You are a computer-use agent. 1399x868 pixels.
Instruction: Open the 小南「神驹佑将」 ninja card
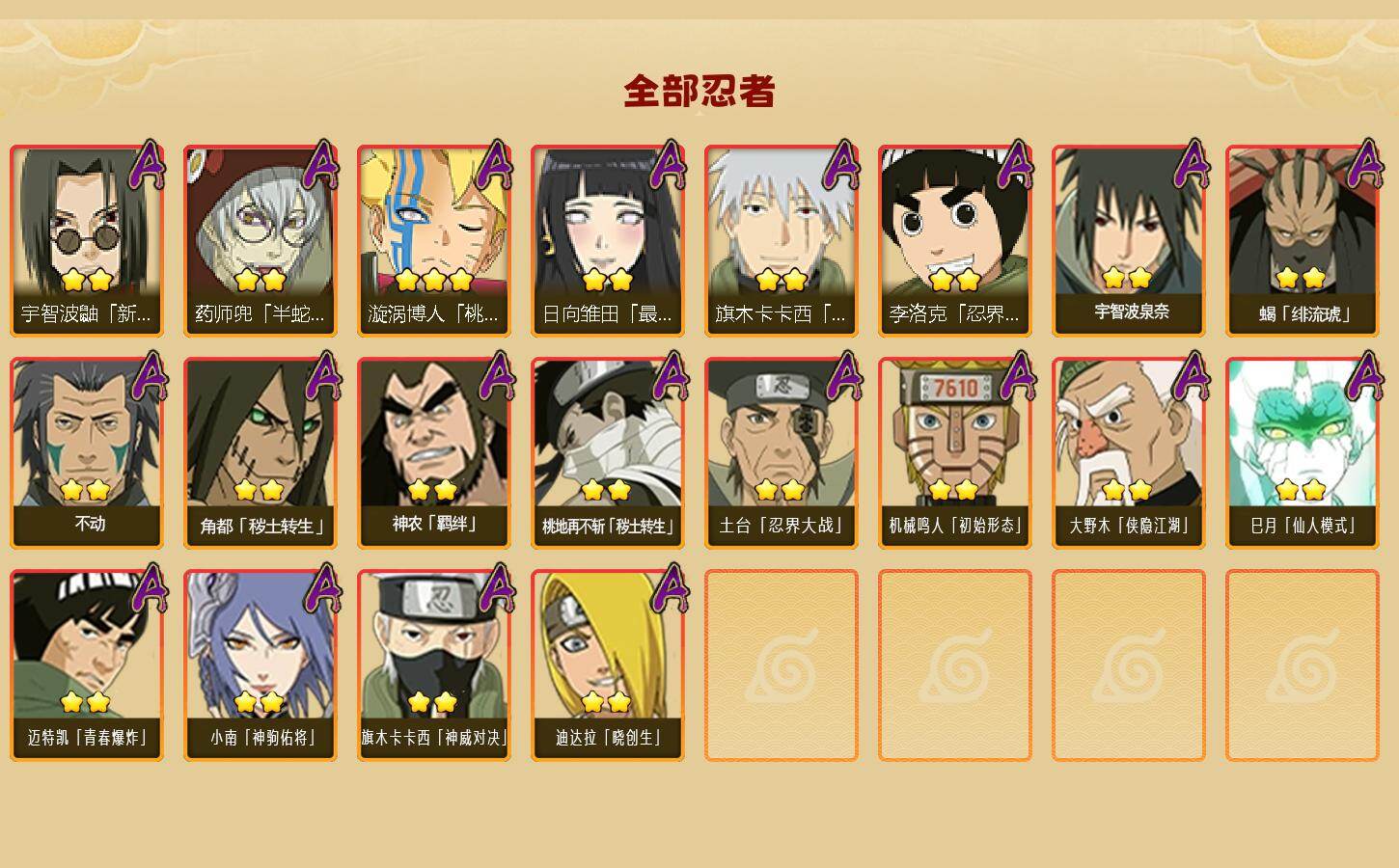click(x=261, y=665)
